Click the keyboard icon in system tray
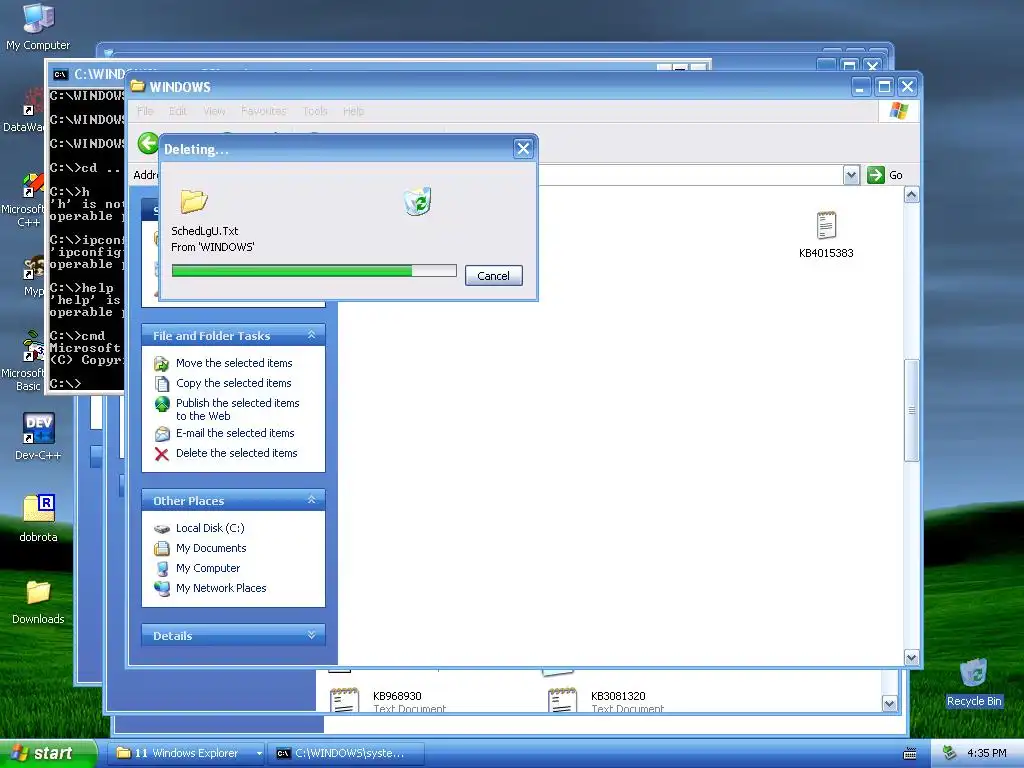The height and width of the screenshot is (768, 1024). point(910,754)
